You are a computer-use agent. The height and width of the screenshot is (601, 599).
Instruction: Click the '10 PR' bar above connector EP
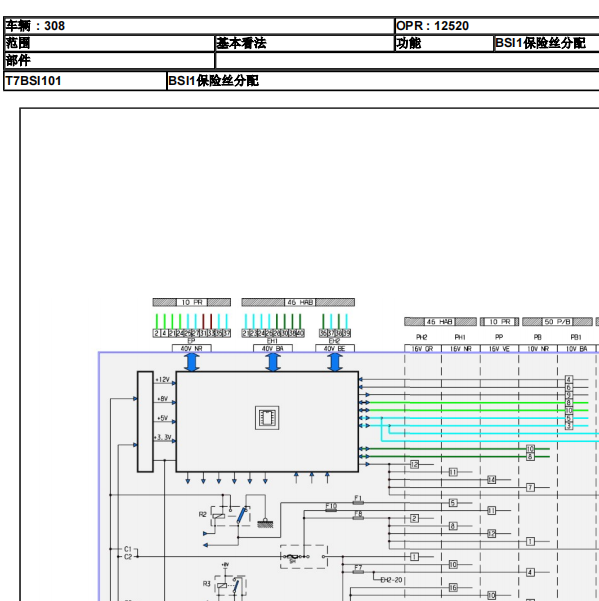click(x=192, y=302)
